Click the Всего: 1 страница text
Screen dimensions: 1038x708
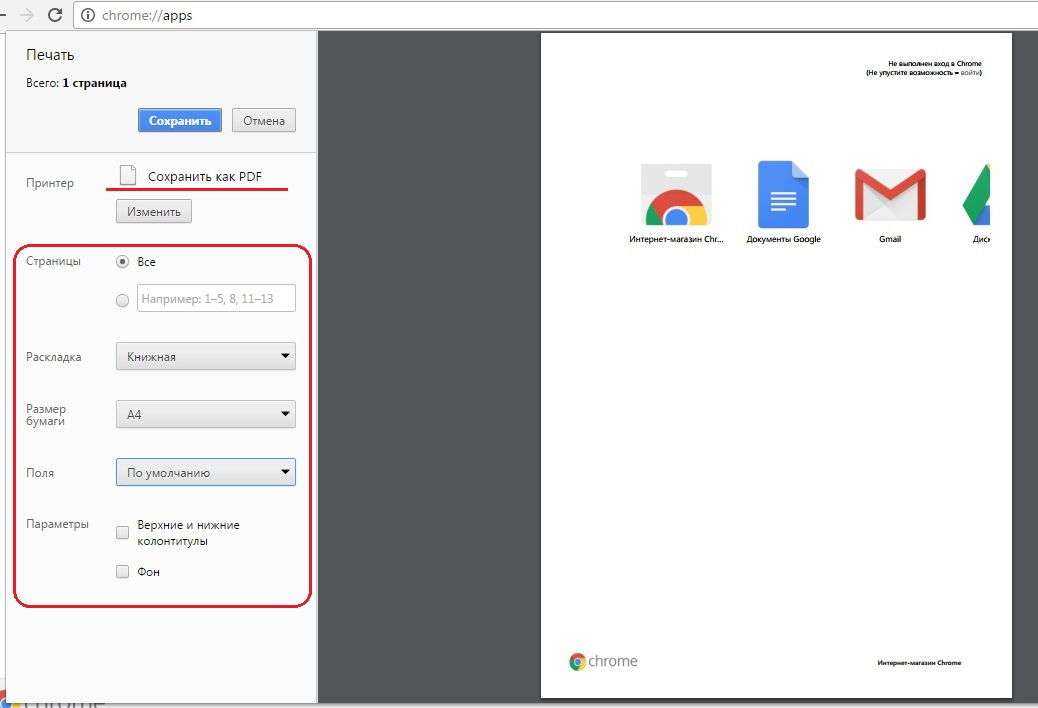[x=76, y=83]
